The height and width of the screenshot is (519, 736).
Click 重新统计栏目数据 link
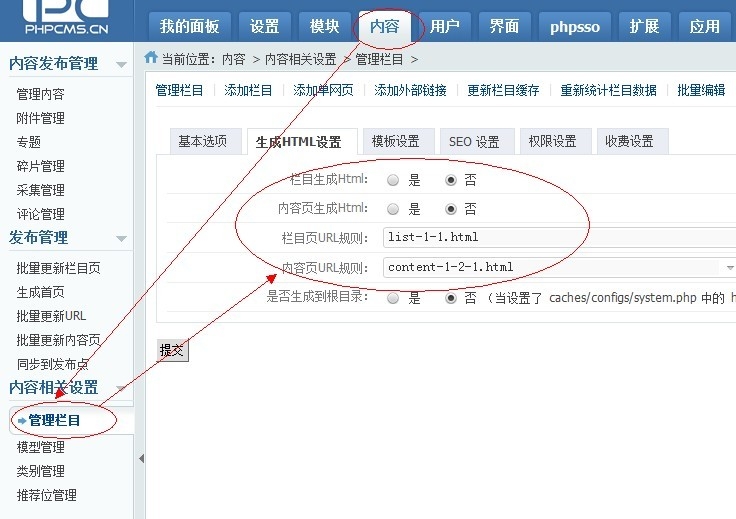pos(608,90)
